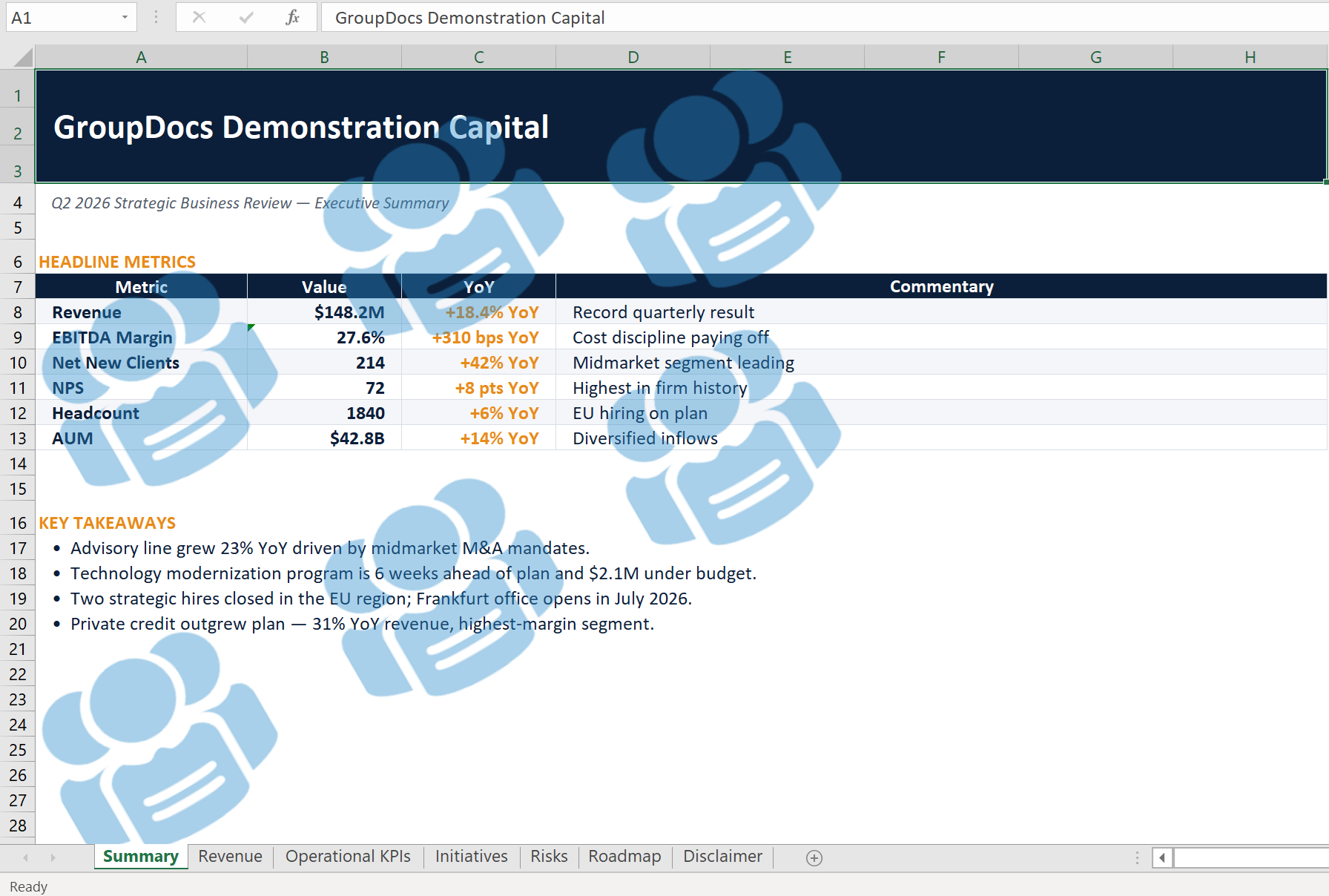1329x896 pixels.
Task: Click the Enter checkmark icon in formula bar
Action: coord(246,18)
